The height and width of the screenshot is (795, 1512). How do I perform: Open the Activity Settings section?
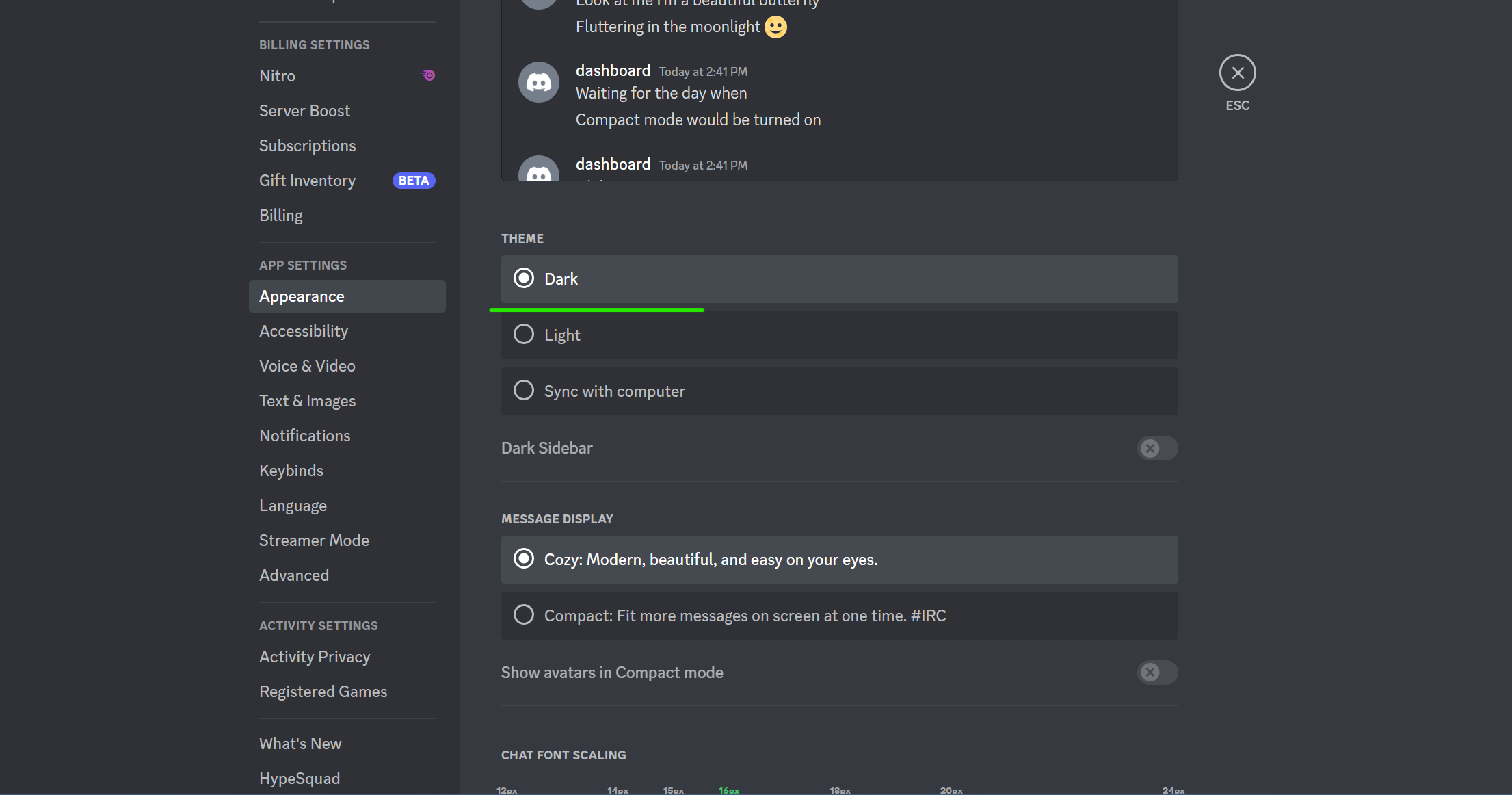pos(319,625)
